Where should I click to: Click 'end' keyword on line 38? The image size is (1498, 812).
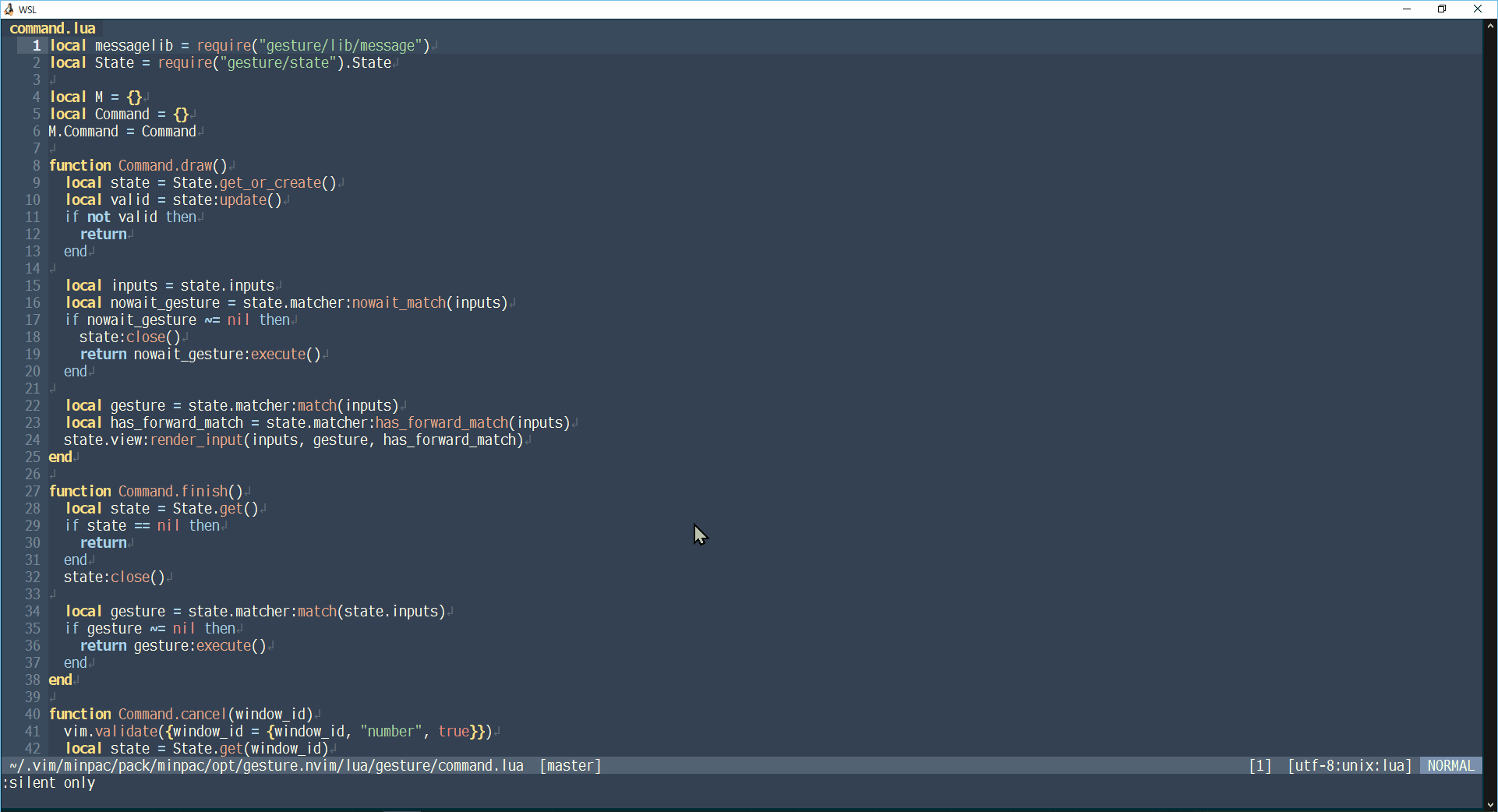(x=60, y=680)
